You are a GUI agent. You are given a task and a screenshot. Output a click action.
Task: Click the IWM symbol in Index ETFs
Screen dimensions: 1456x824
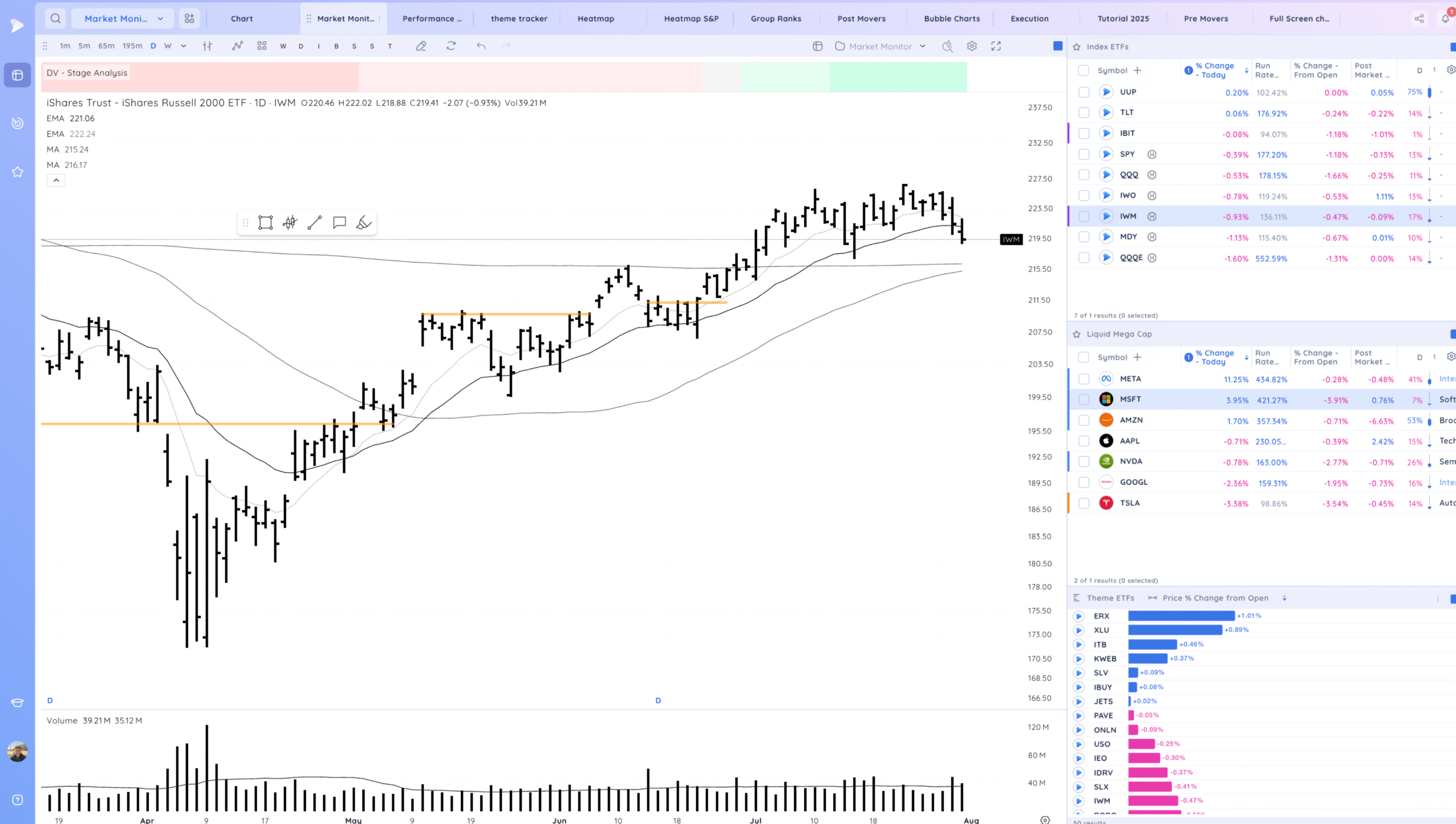click(1128, 216)
